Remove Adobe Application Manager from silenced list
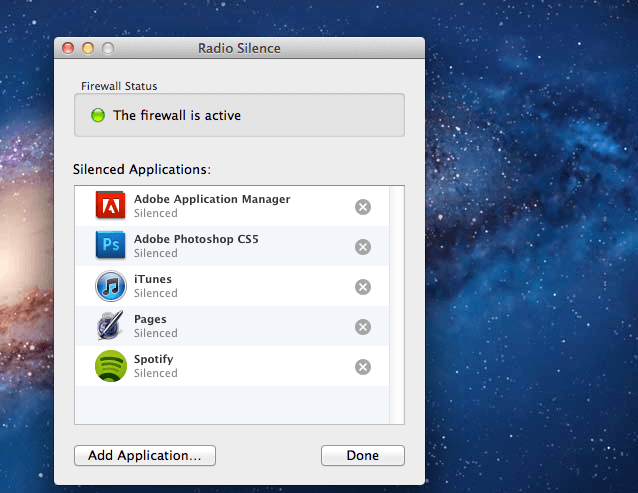Viewport: 638px width, 493px height. click(x=363, y=207)
